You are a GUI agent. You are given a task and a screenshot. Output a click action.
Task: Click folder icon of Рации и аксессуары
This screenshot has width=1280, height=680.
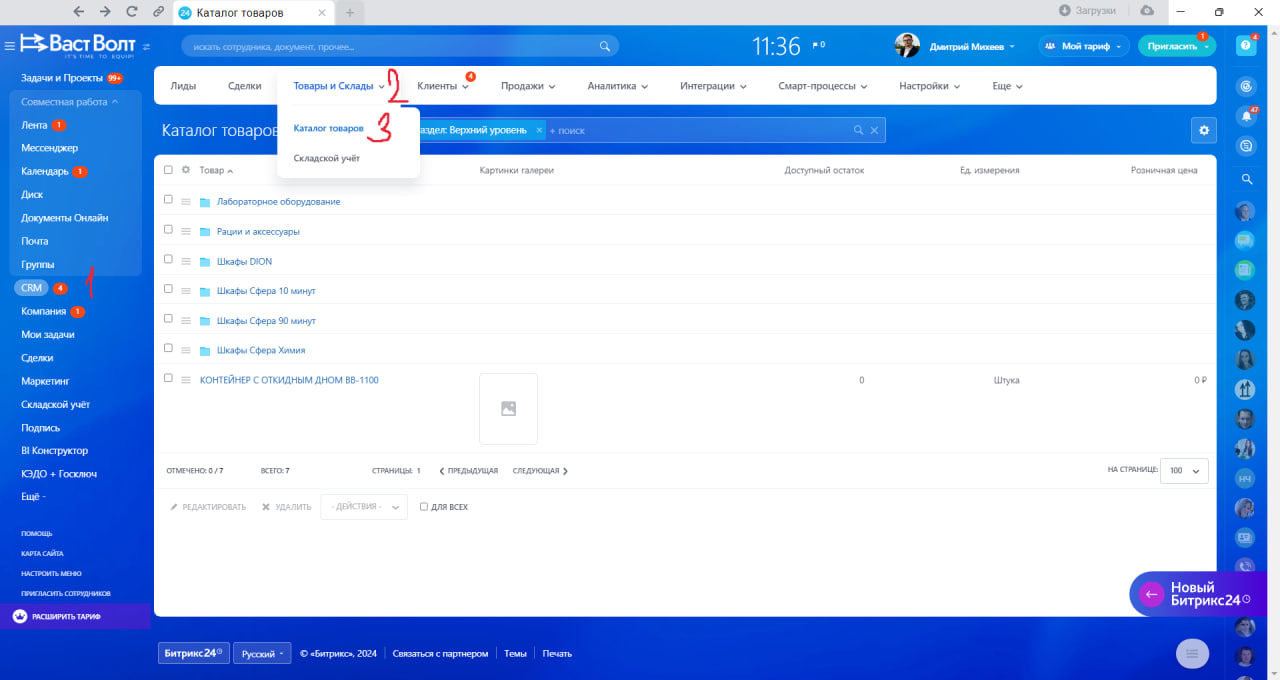click(205, 232)
